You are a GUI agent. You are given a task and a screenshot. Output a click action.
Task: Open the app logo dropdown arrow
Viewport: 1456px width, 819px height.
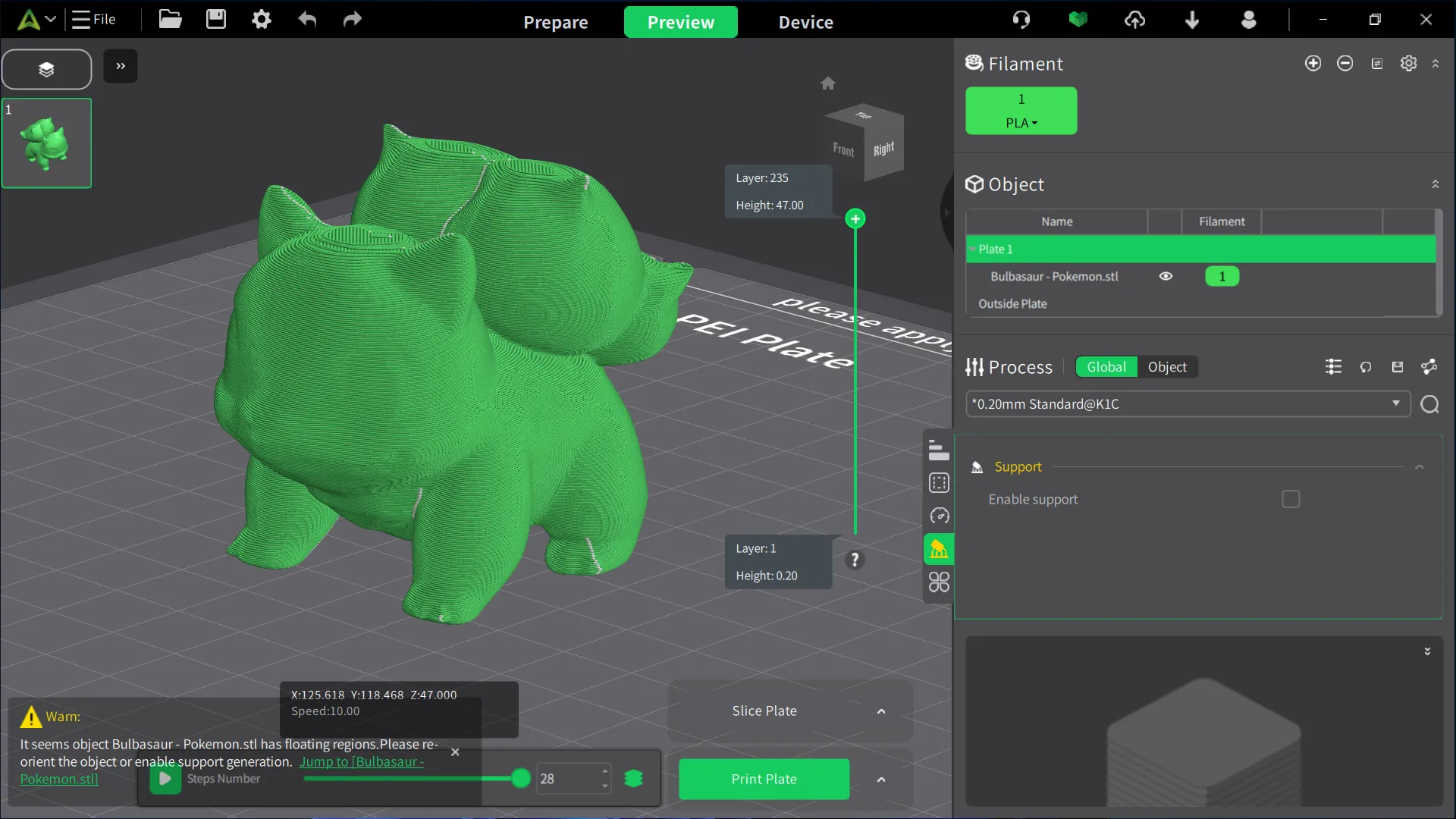(51, 19)
